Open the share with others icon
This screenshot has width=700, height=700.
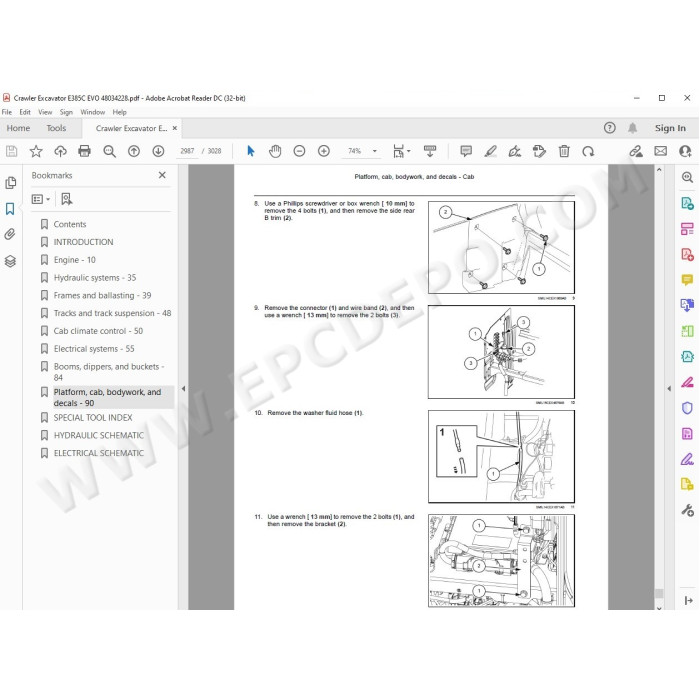click(685, 151)
